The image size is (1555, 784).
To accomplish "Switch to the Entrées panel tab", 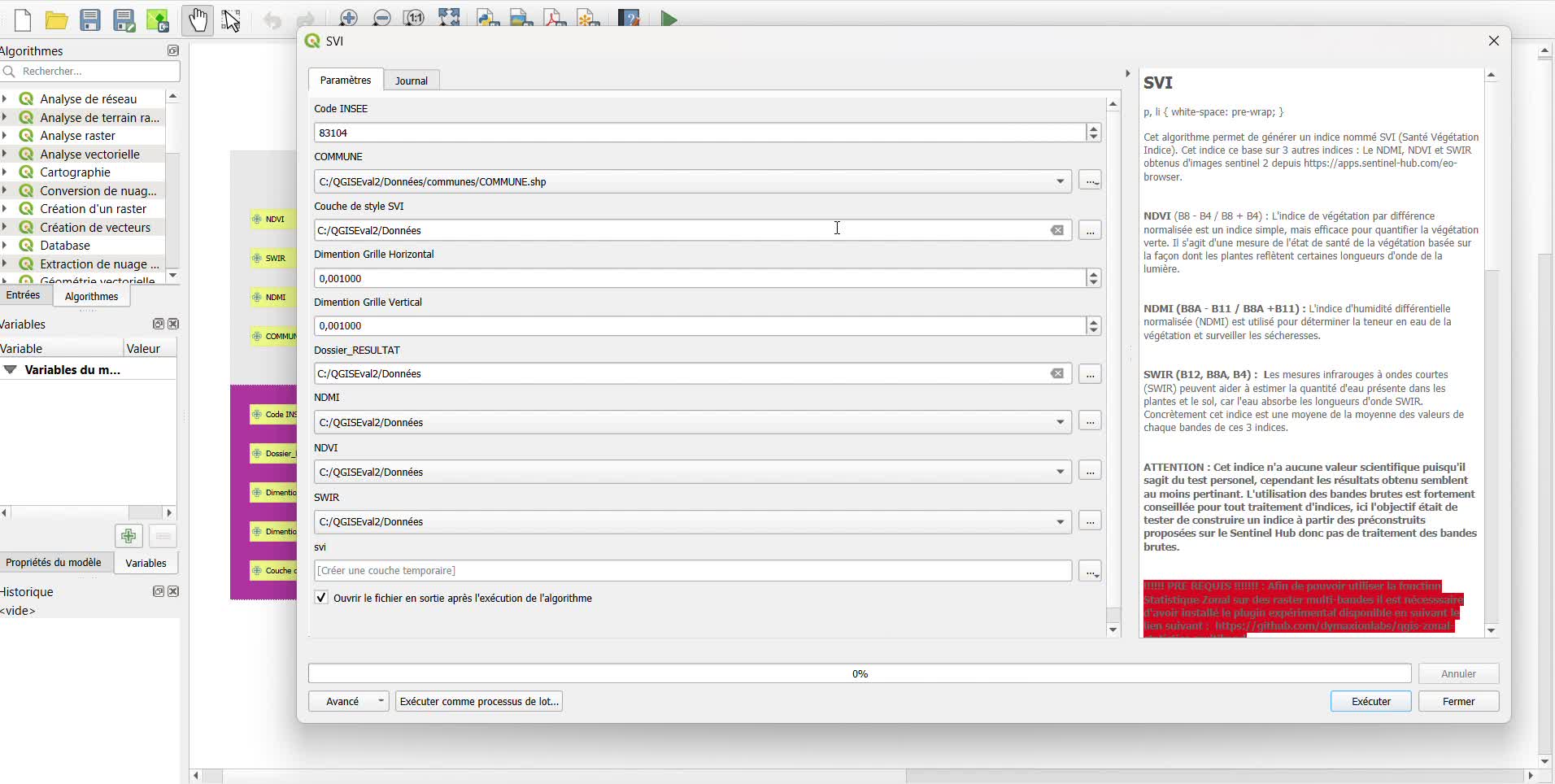I will point(23,295).
